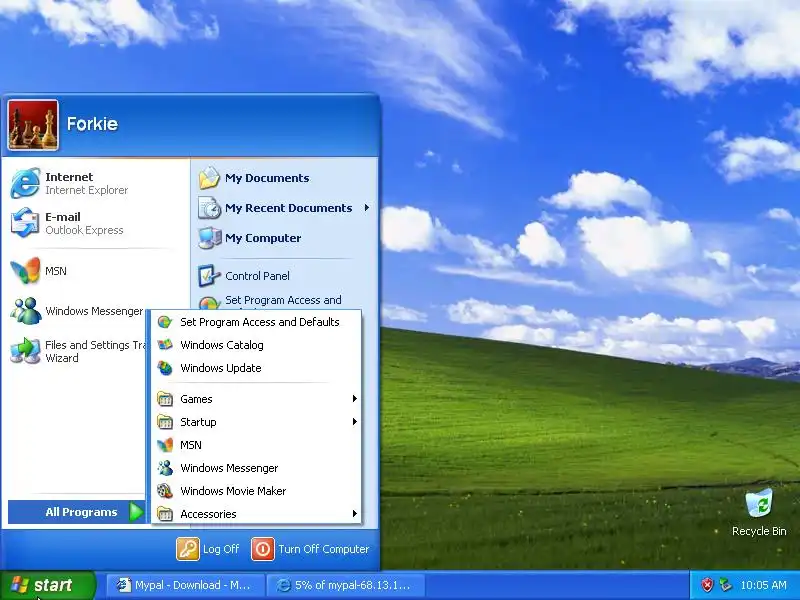Switch to Mypal - Download taskbar window
The width and height of the screenshot is (800, 600).
click(x=185, y=585)
